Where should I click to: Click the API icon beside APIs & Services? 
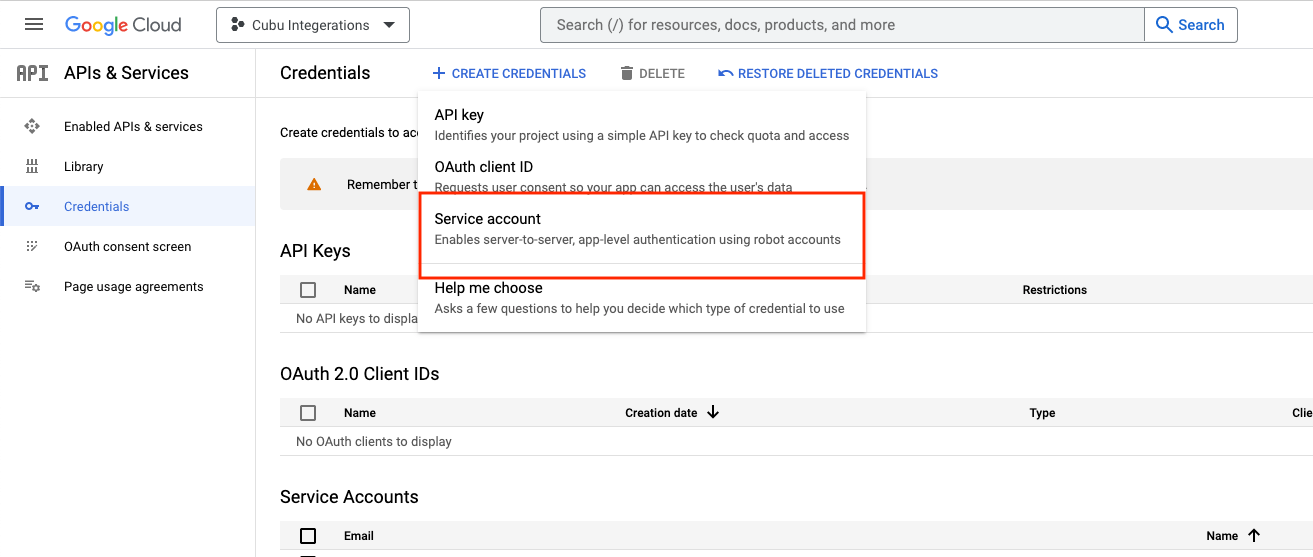pos(32,73)
